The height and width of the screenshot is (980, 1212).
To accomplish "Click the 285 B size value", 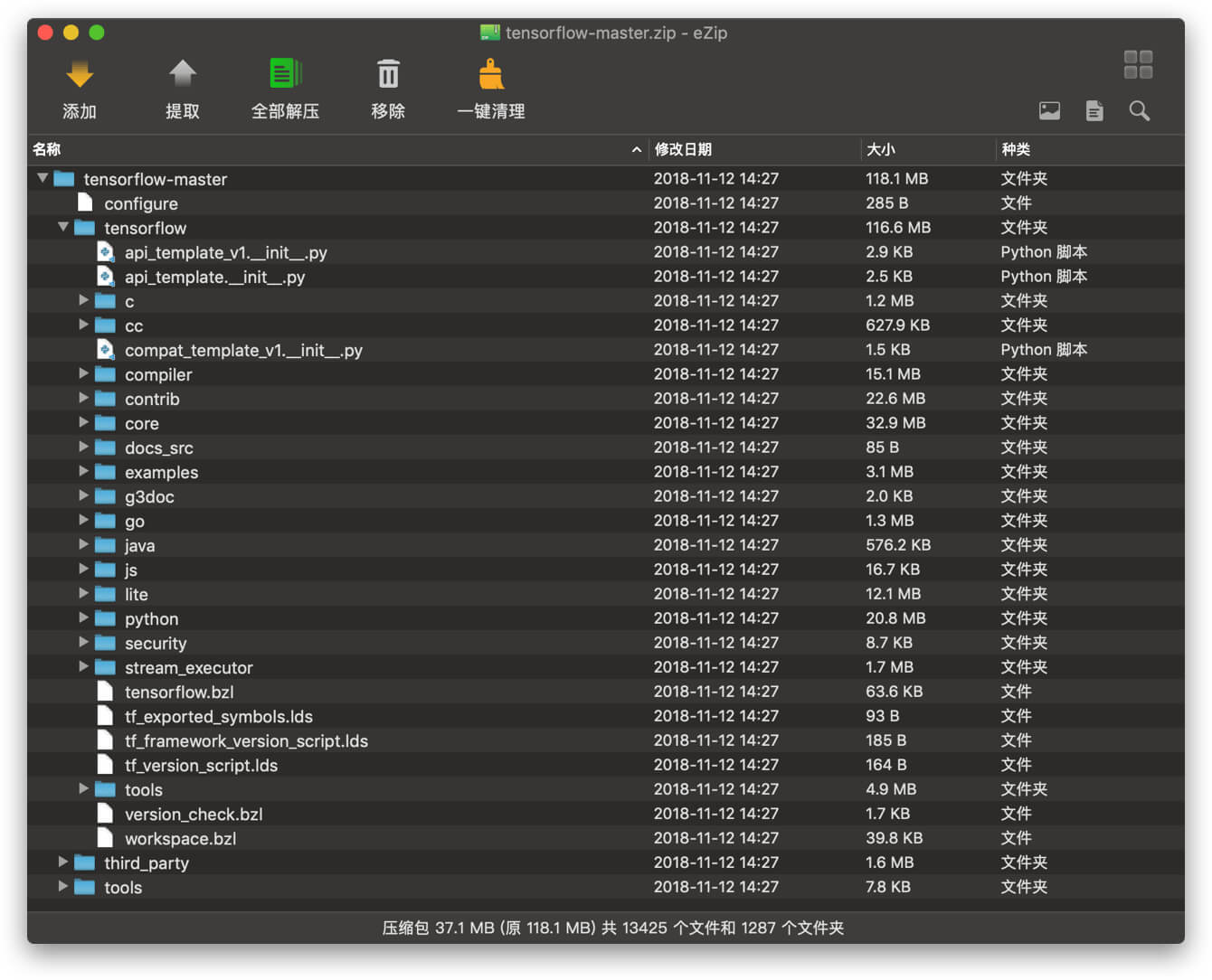I will (x=887, y=203).
